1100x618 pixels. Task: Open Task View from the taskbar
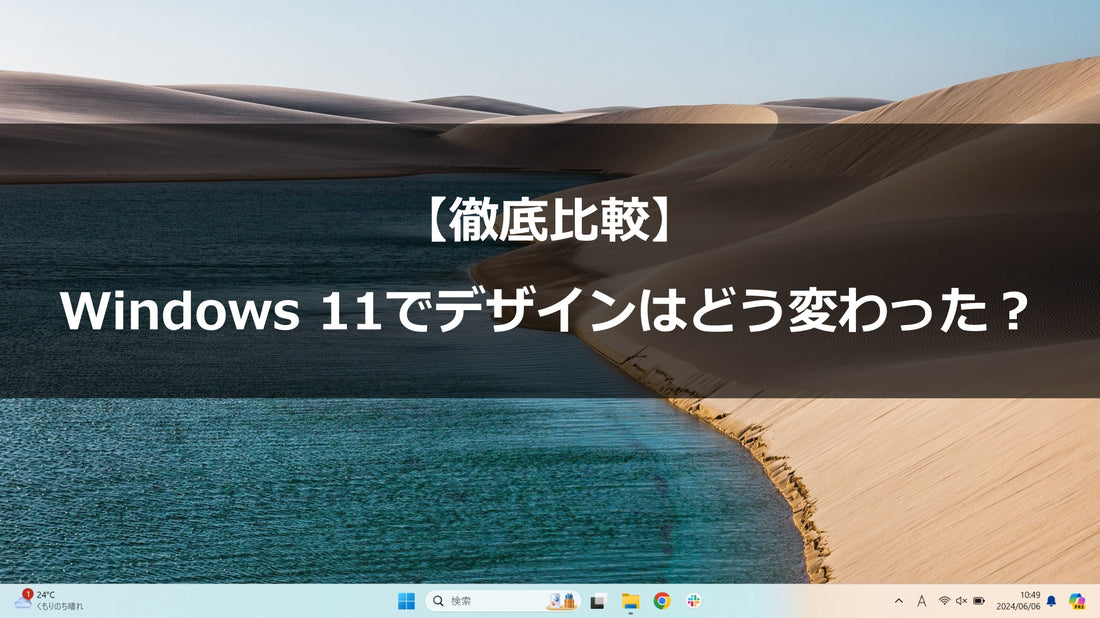click(598, 601)
